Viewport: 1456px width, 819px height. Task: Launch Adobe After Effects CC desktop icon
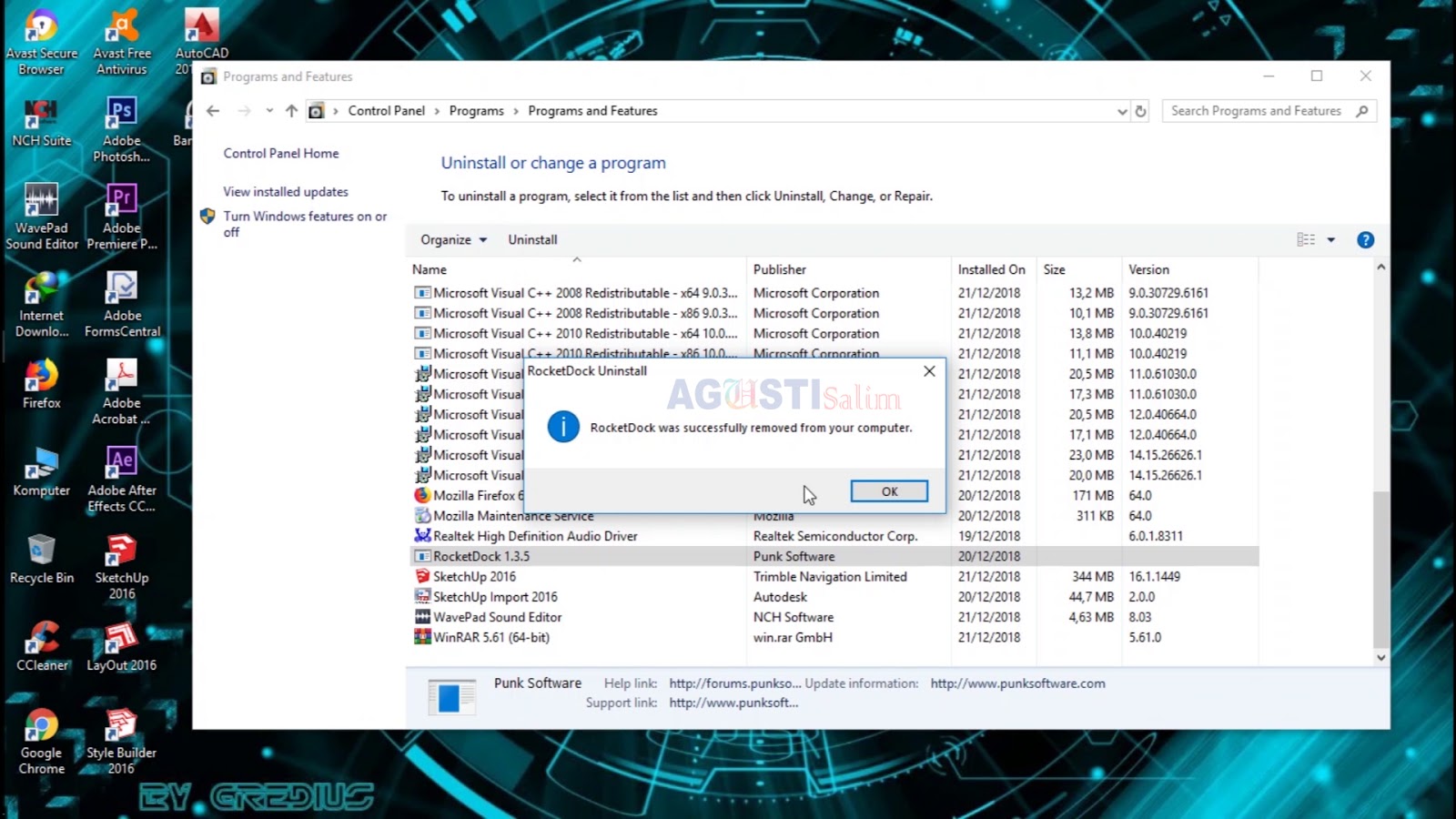click(122, 479)
